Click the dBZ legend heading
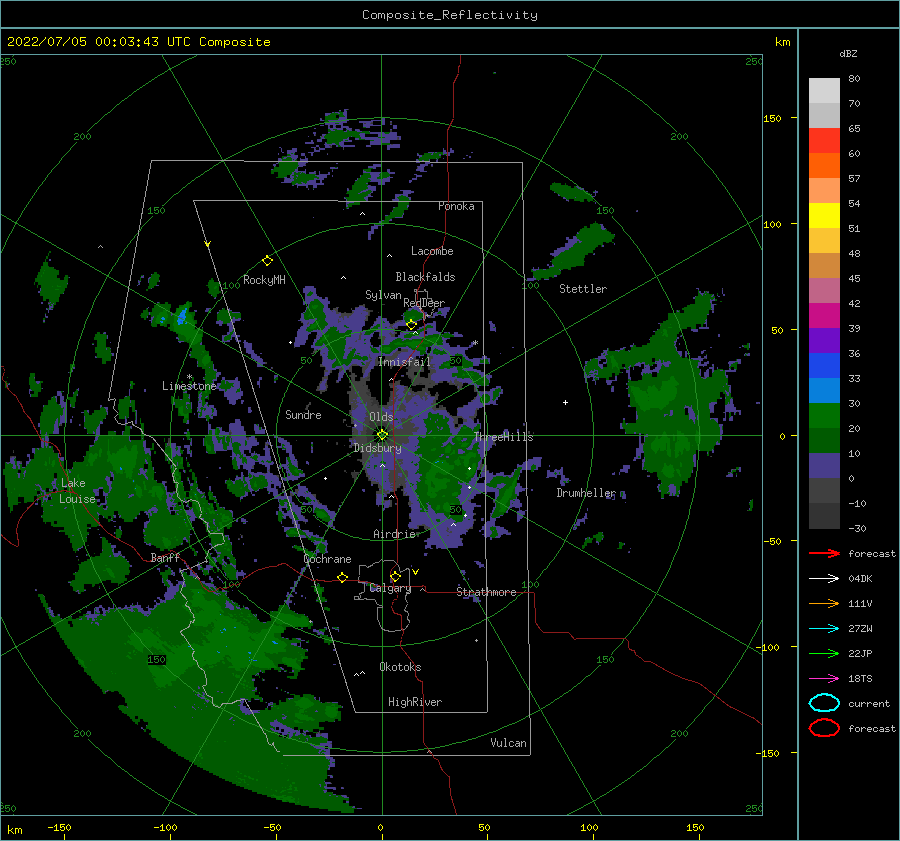The width and height of the screenshot is (900, 841). (x=848, y=53)
